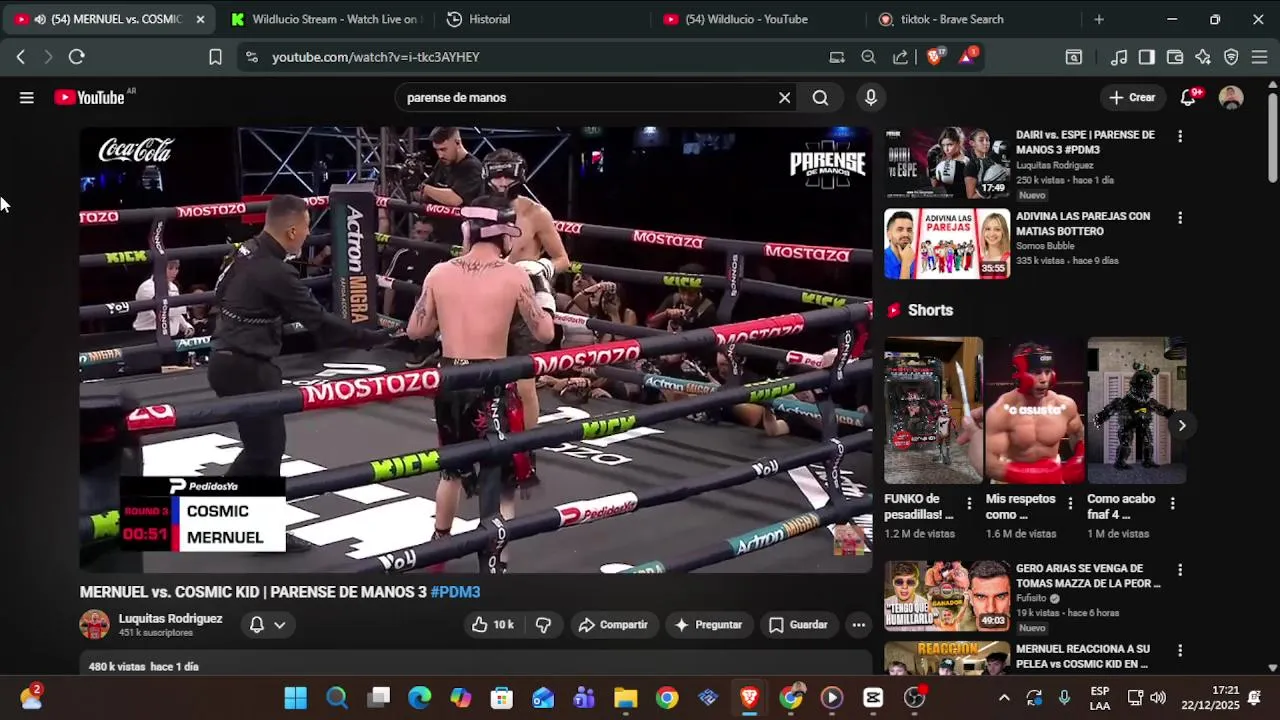Open options for GERO ARIAS video
This screenshot has width=1280, height=720.
1180,569
